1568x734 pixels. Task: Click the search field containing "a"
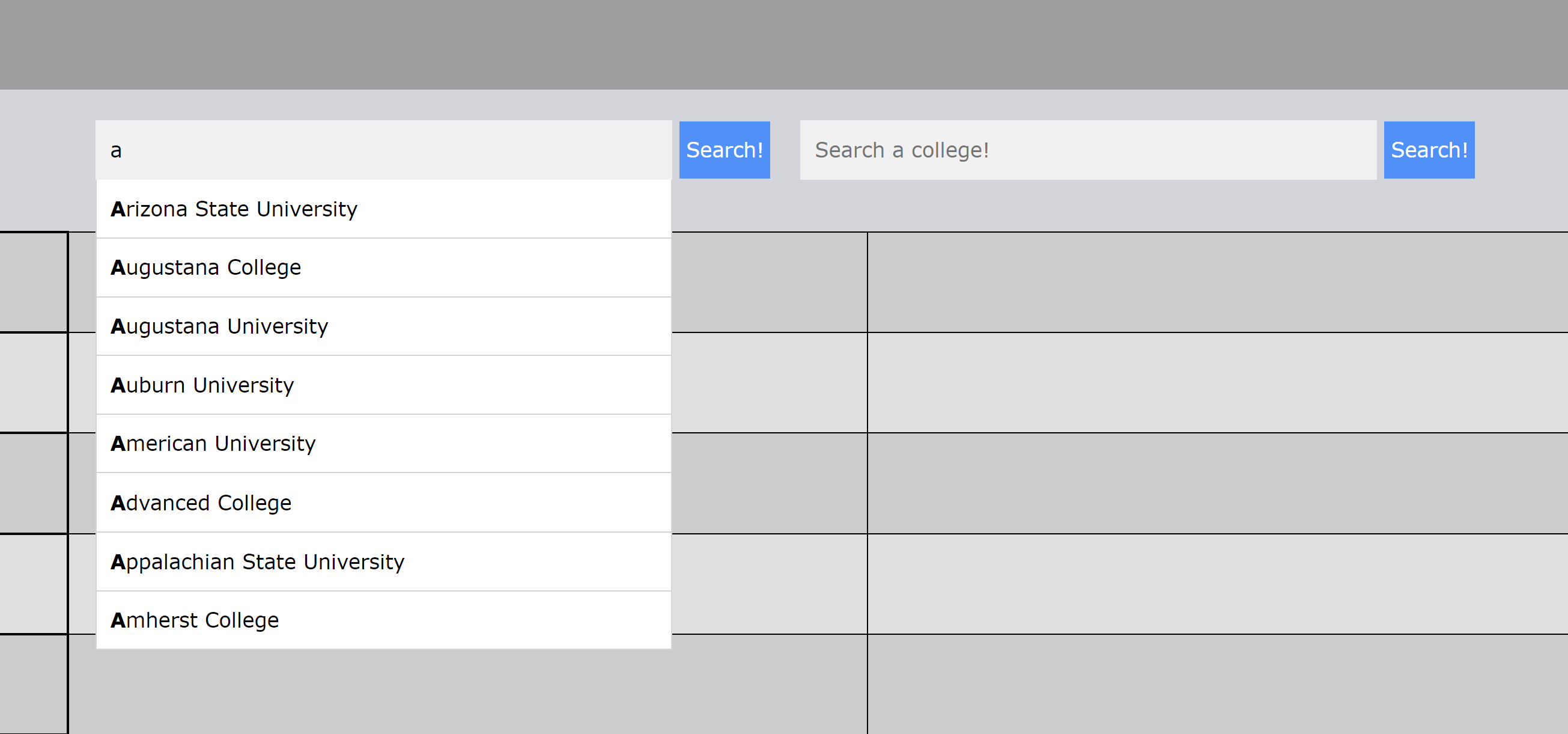pyautogui.click(x=383, y=150)
